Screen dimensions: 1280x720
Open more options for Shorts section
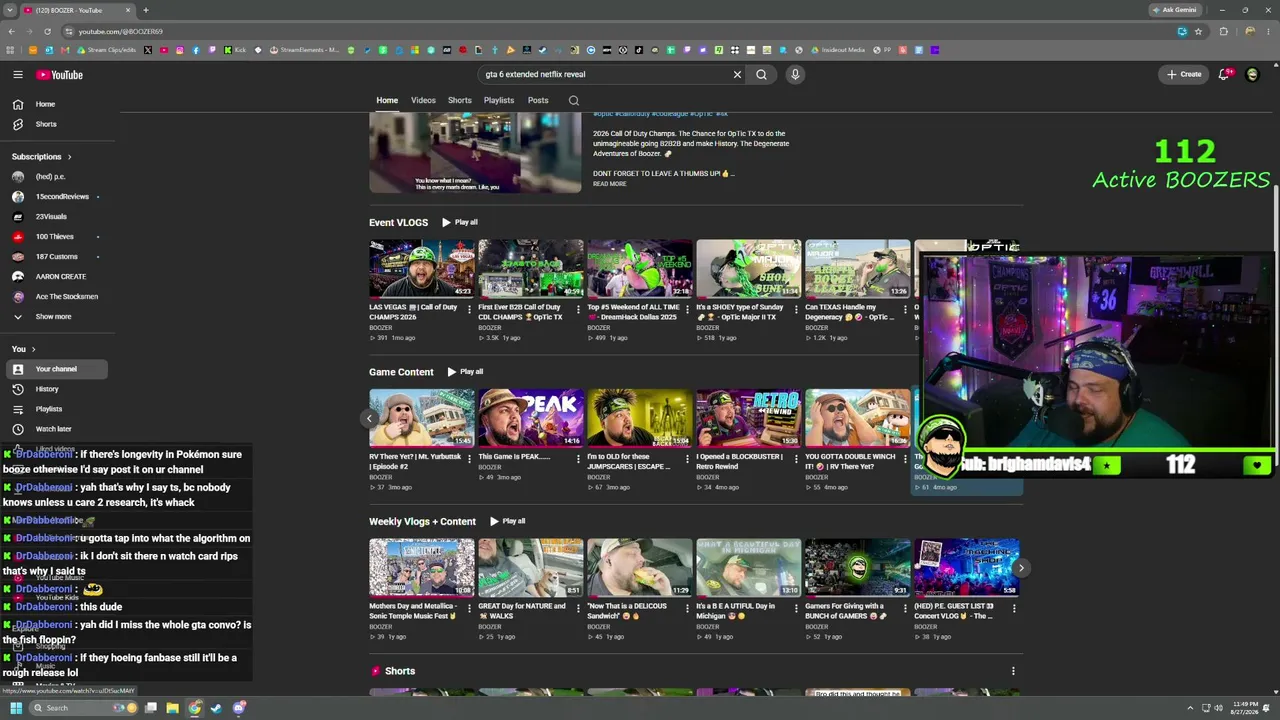[x=1013, y=671]
